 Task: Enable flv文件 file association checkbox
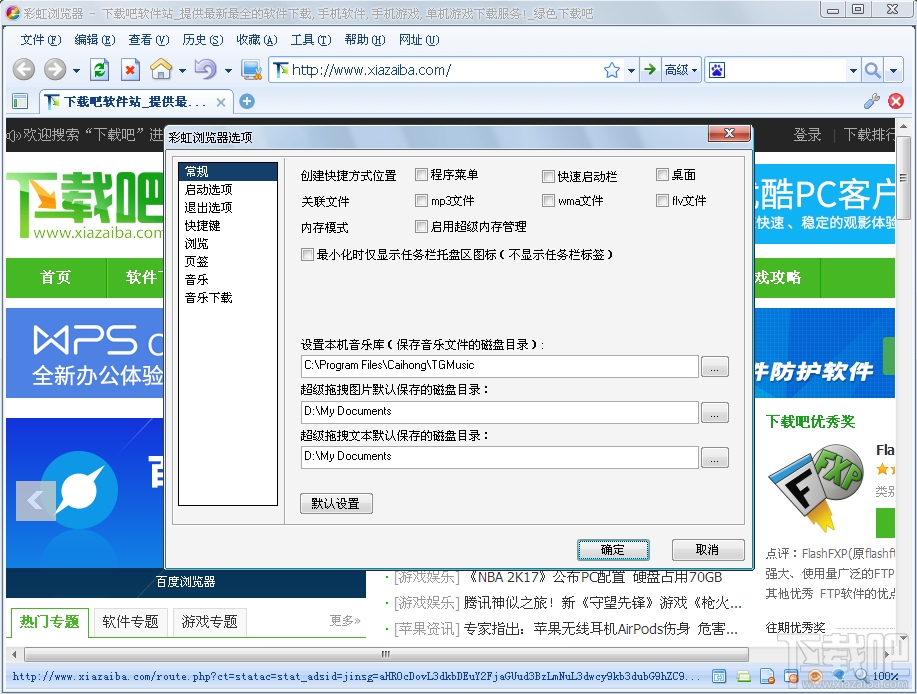(x=662, y=201)
